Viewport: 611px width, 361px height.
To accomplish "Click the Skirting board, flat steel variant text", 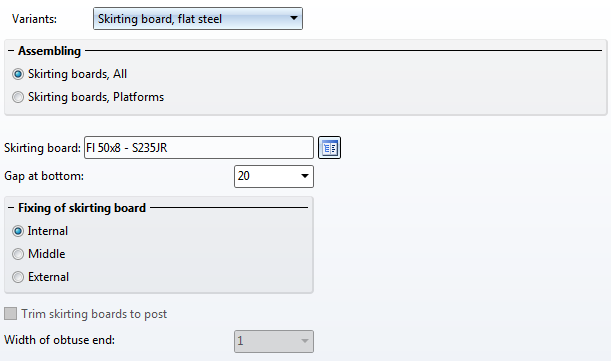I will pyautogui.click(x=160, y=19).
